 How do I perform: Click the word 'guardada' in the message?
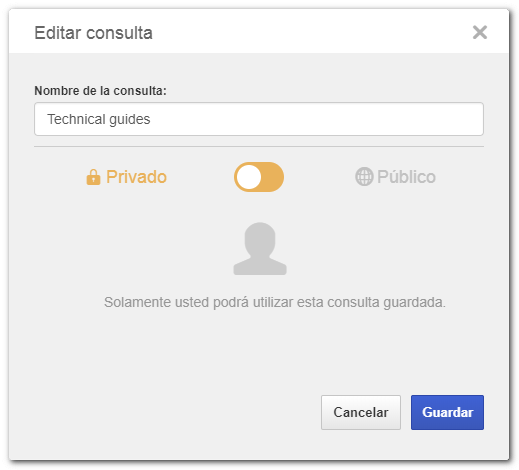pyautogui.click(x=413, y=302)
